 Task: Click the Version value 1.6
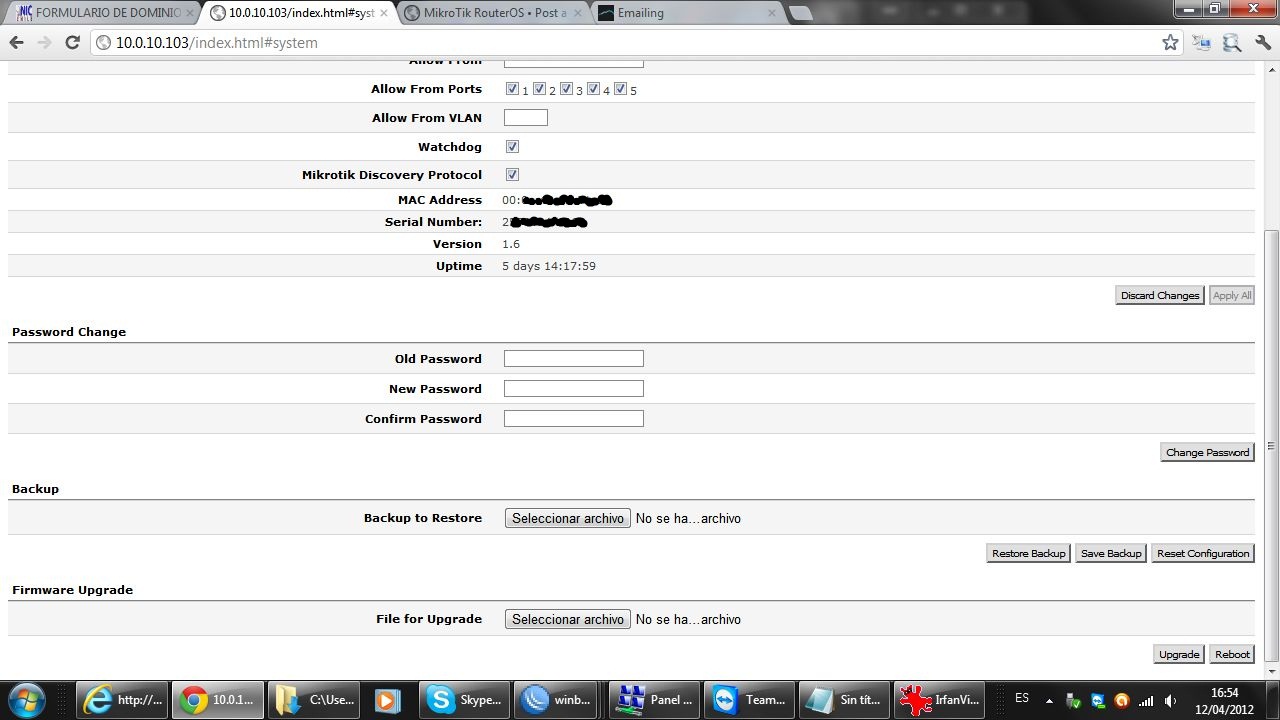511,244
